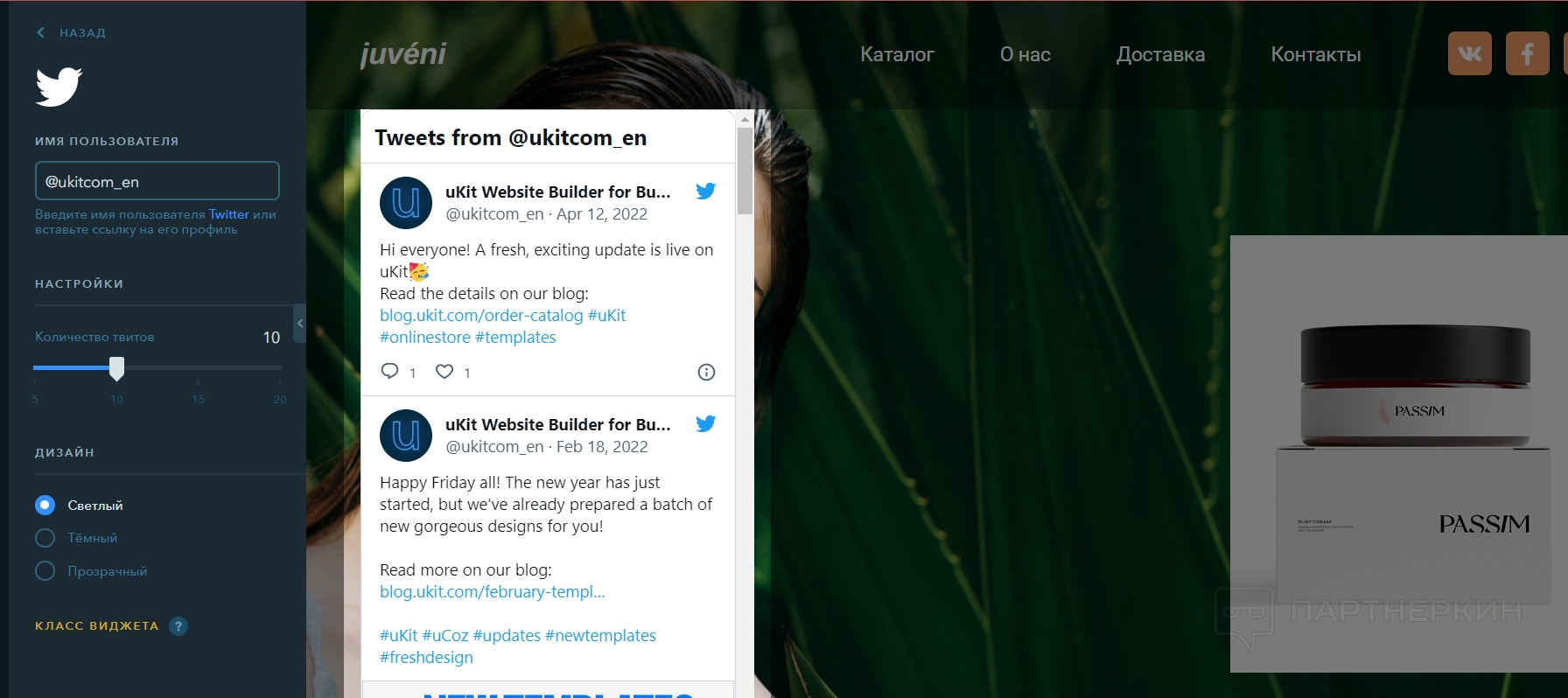Click the uKit avatar on the Feb 18 tweet

[x=406, y=436]
